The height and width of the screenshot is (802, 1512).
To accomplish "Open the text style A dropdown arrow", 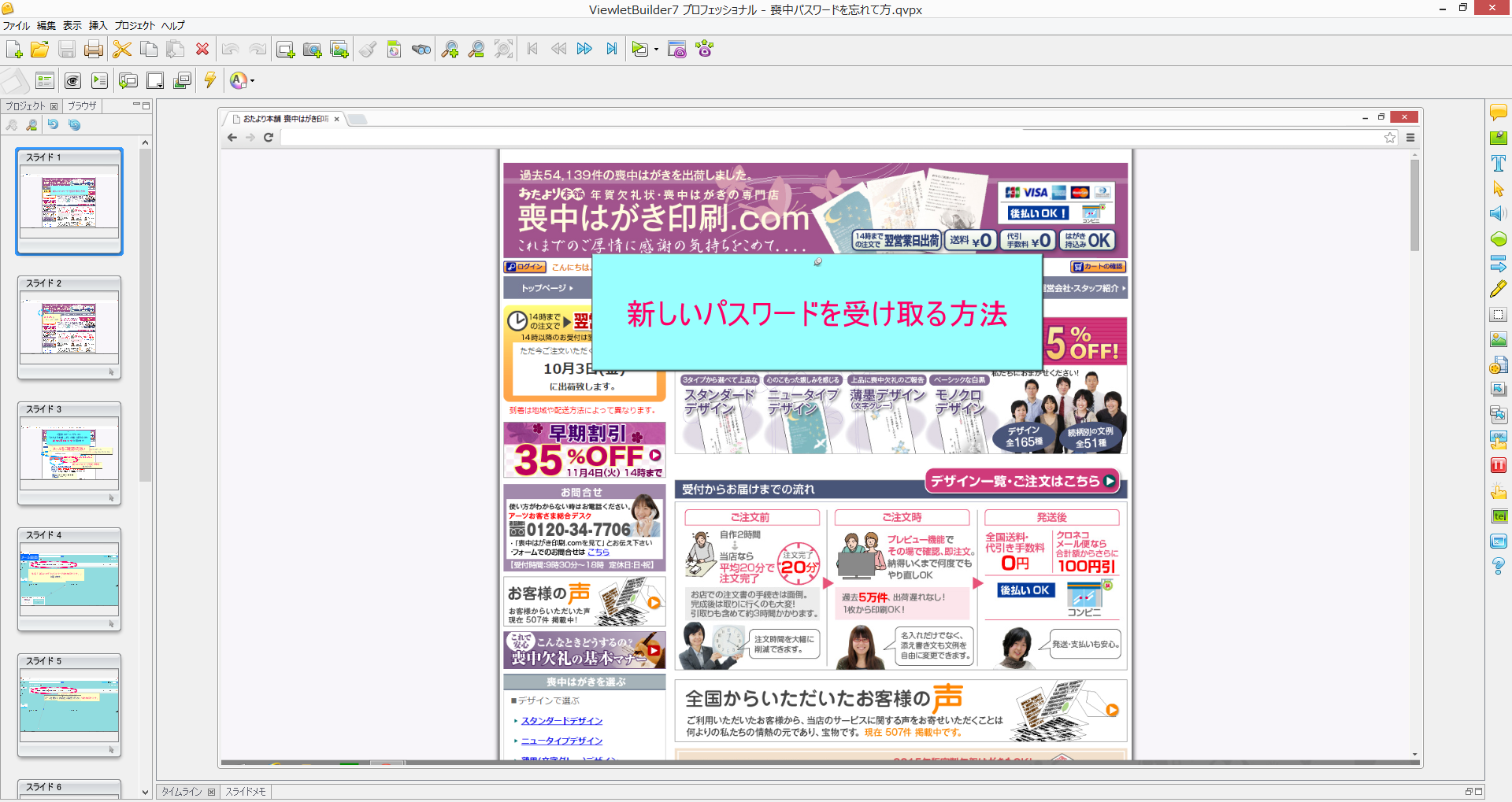I will (252, 81).
